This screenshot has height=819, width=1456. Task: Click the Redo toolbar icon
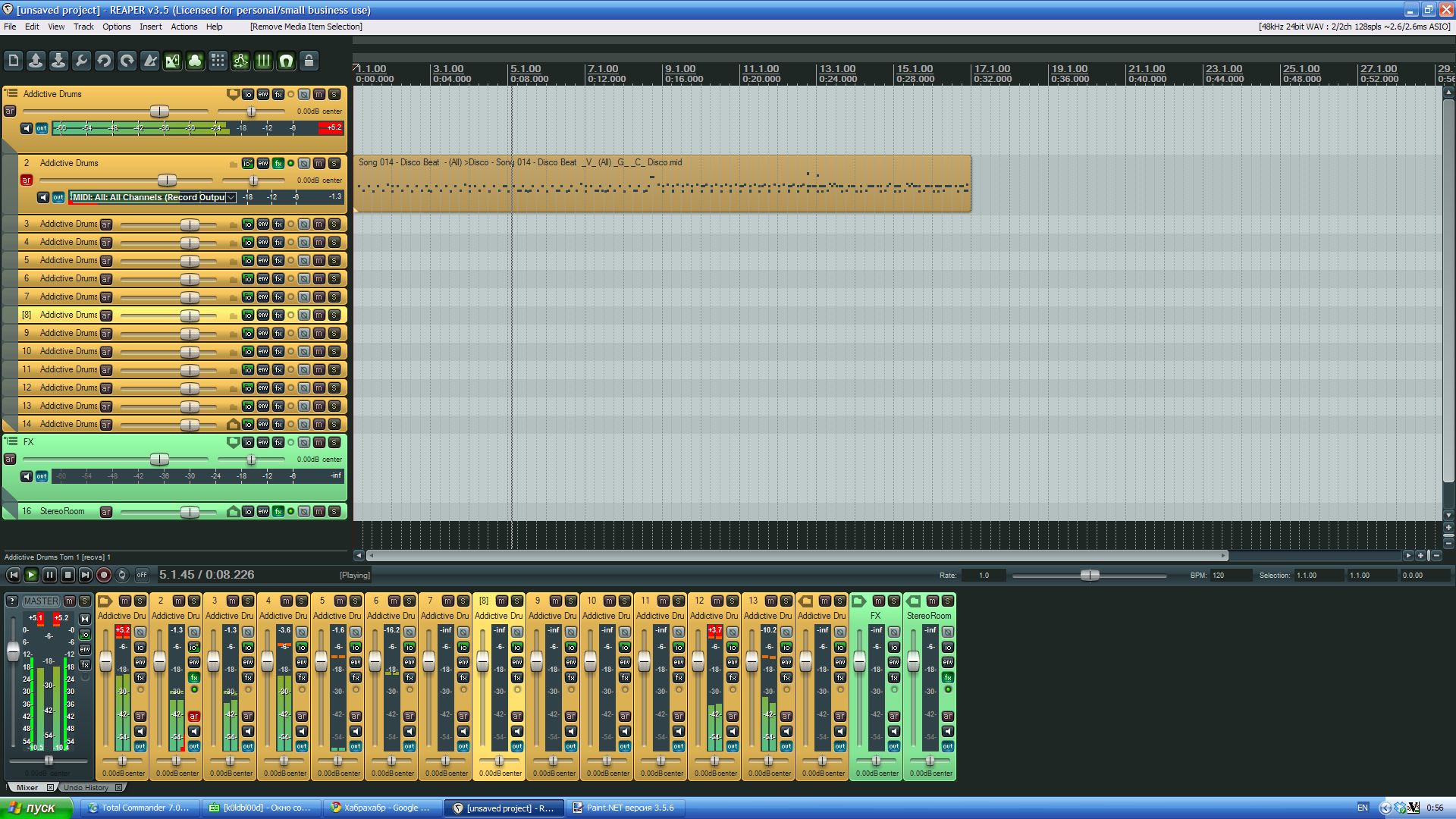click(x=127, y=61)
